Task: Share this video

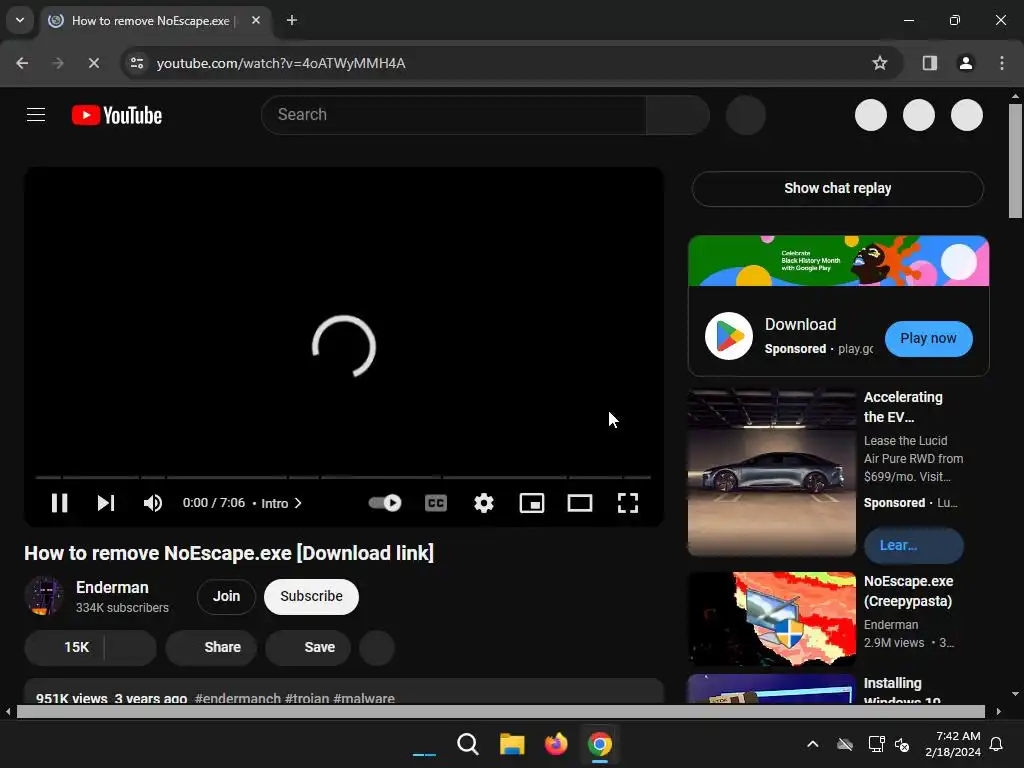Action: pos(211,647)
